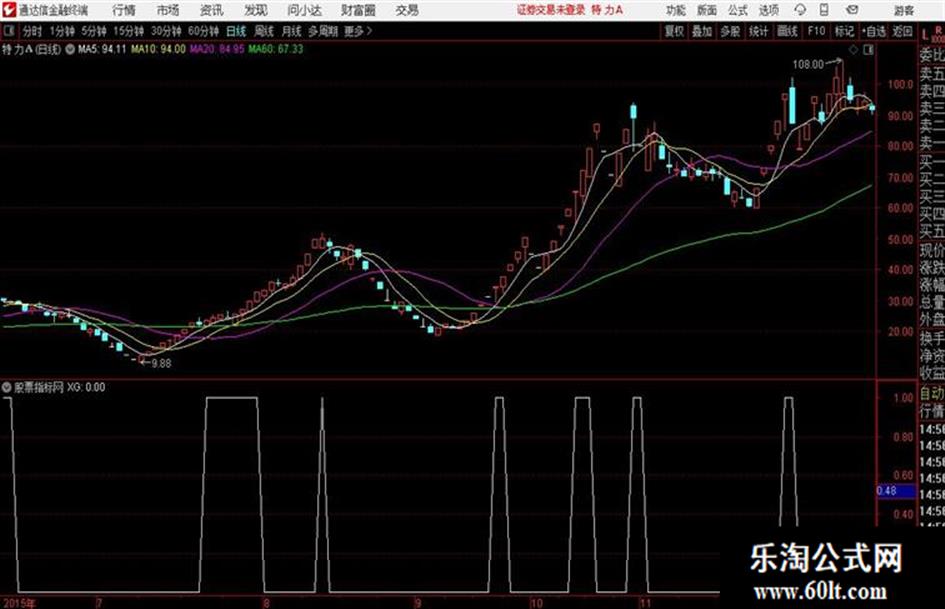Viewport: 945px width, 609px height.
Task: Click the 返回 back button
Action: pyautogui.click(x=902, y=31)
